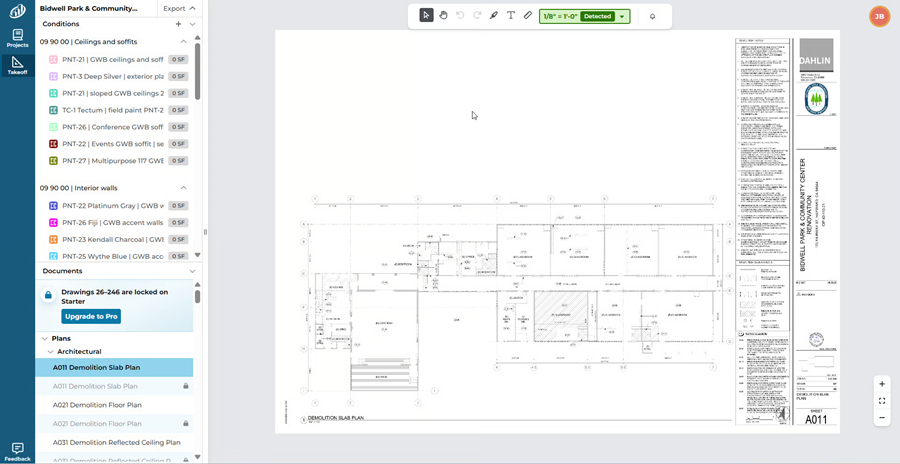
Task: Open A031 Demolition Reflected Ceiling Plan
Action: [114, 442]
